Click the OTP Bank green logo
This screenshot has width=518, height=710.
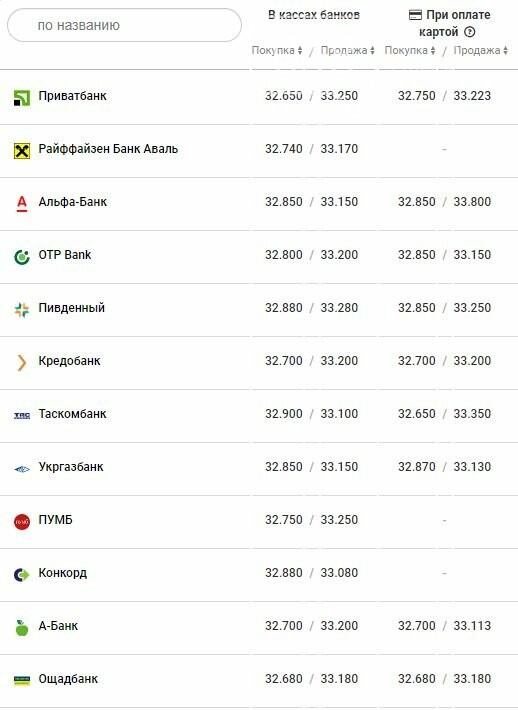tap(22, 257)
